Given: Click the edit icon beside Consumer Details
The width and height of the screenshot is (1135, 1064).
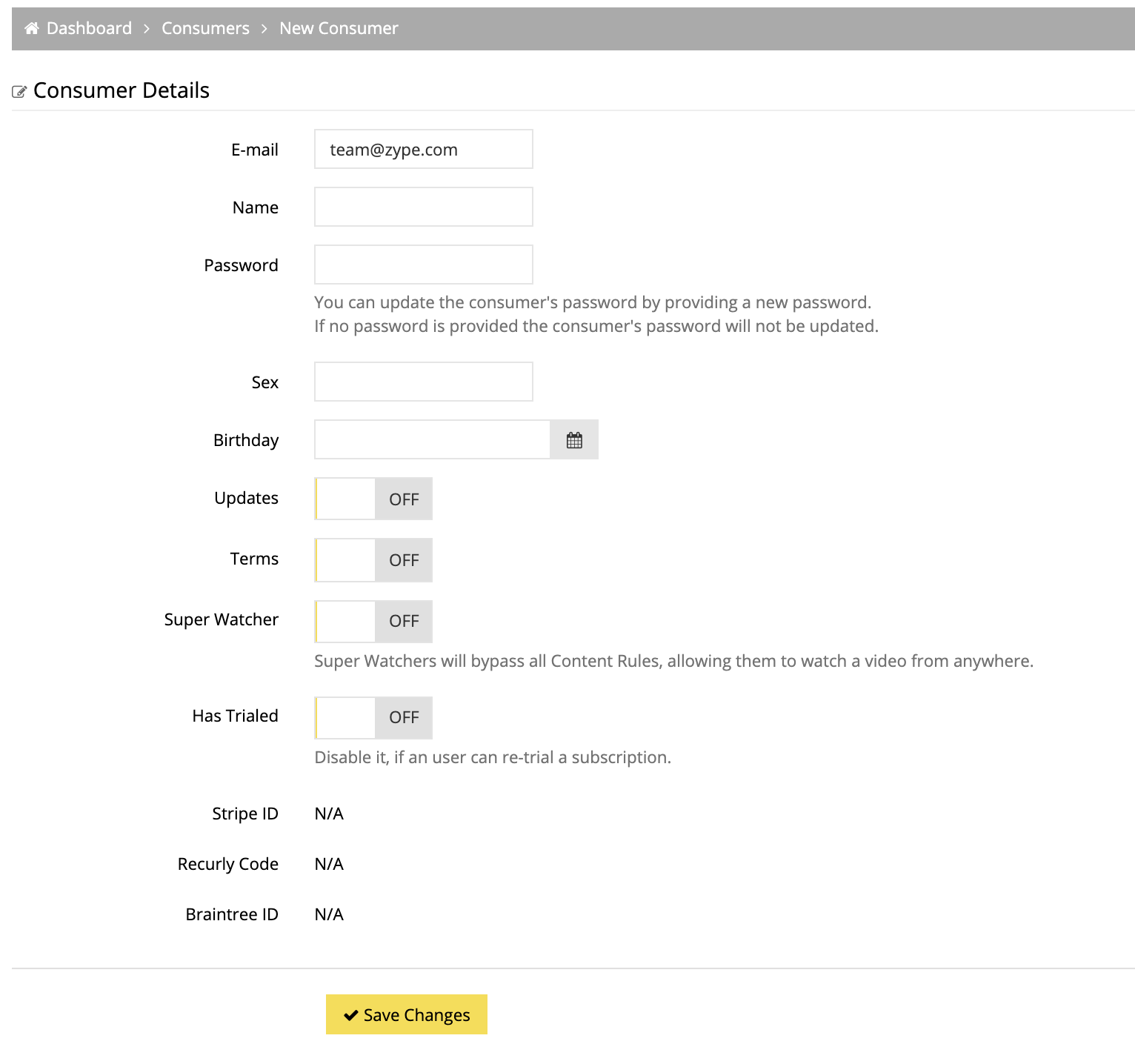Looking at the screenshot, I should tap(20, 92).
